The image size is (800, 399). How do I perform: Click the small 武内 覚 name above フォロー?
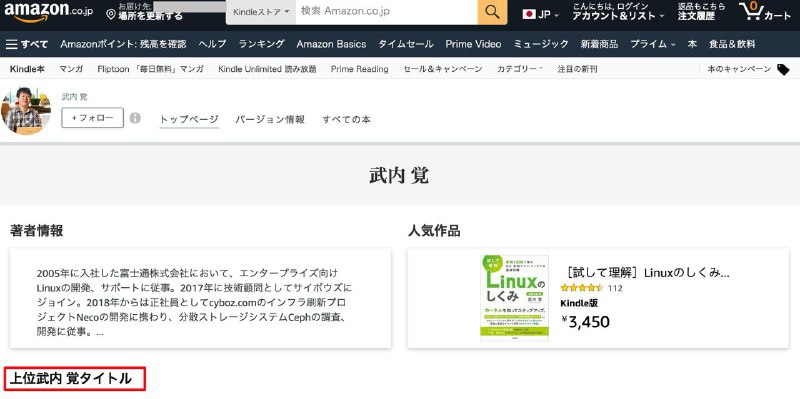[x=74, y=96]
